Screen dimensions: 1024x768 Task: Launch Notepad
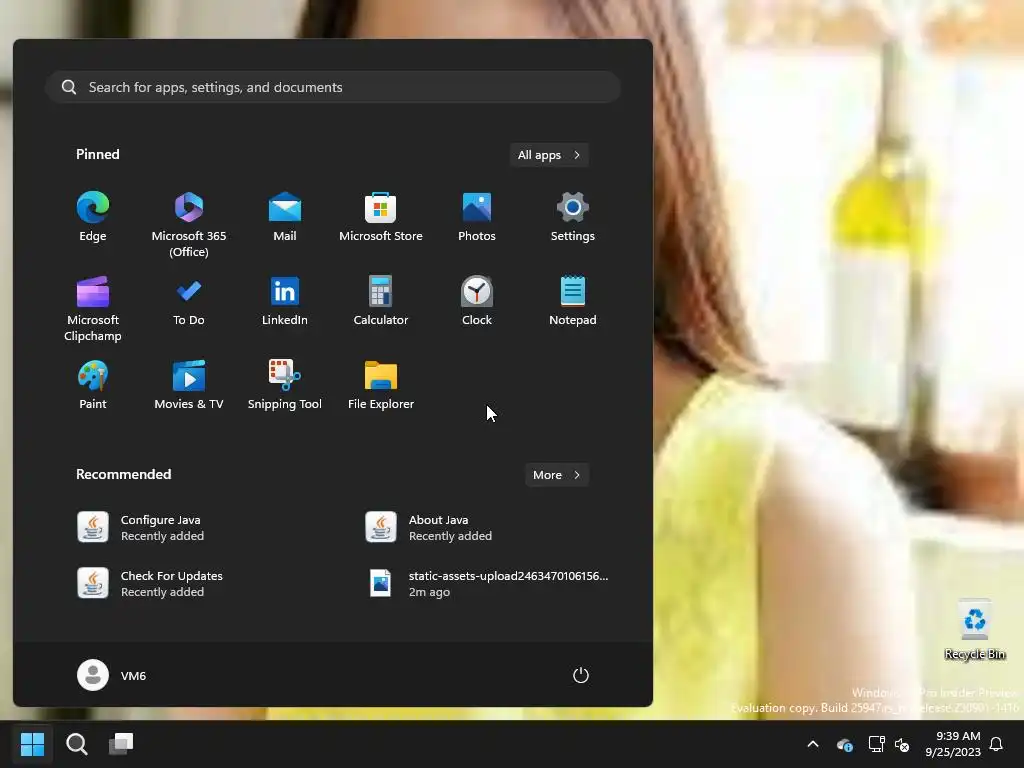click(573, 302)
